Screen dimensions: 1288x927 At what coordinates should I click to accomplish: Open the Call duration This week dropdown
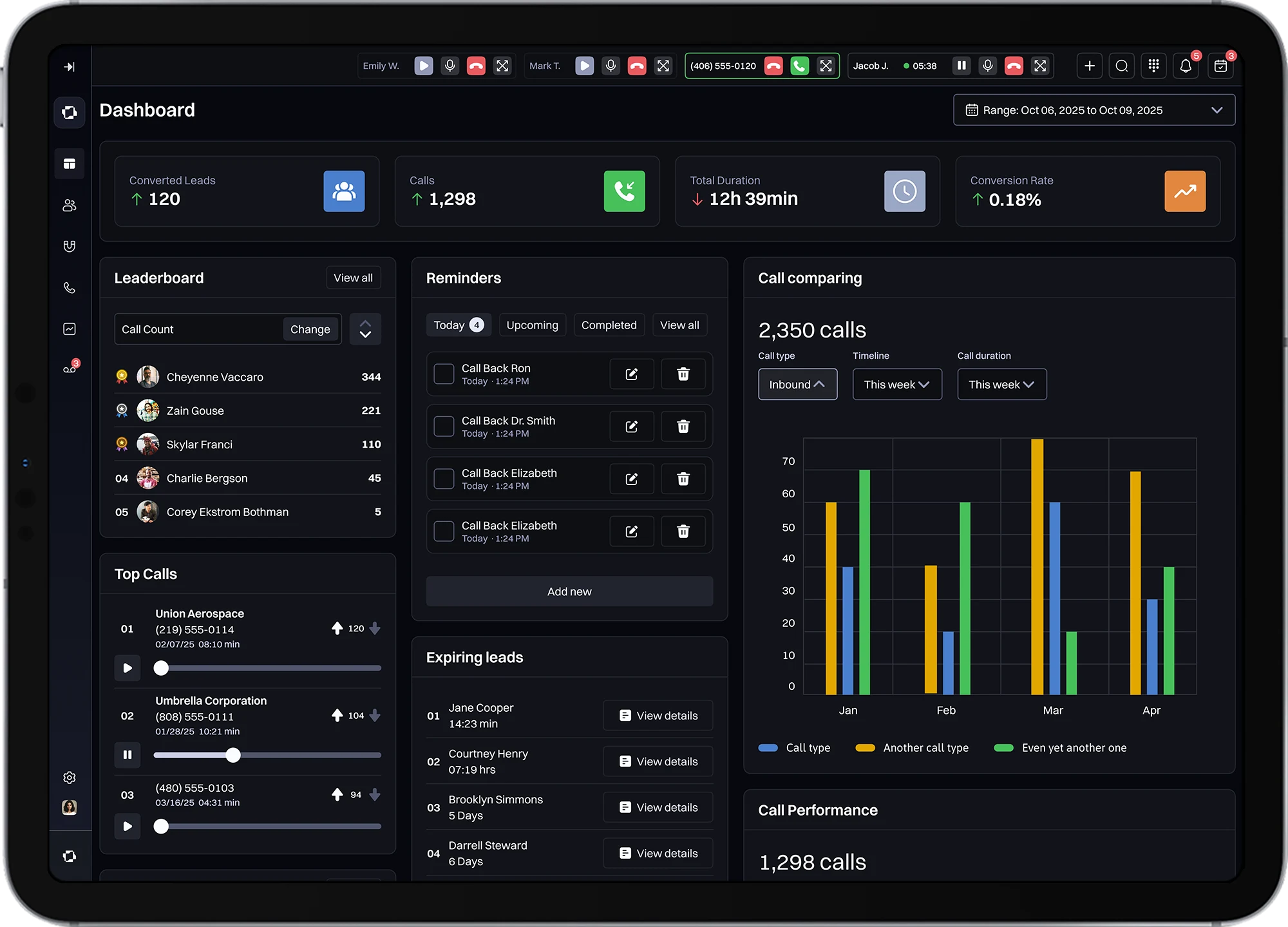[1002, 385]
